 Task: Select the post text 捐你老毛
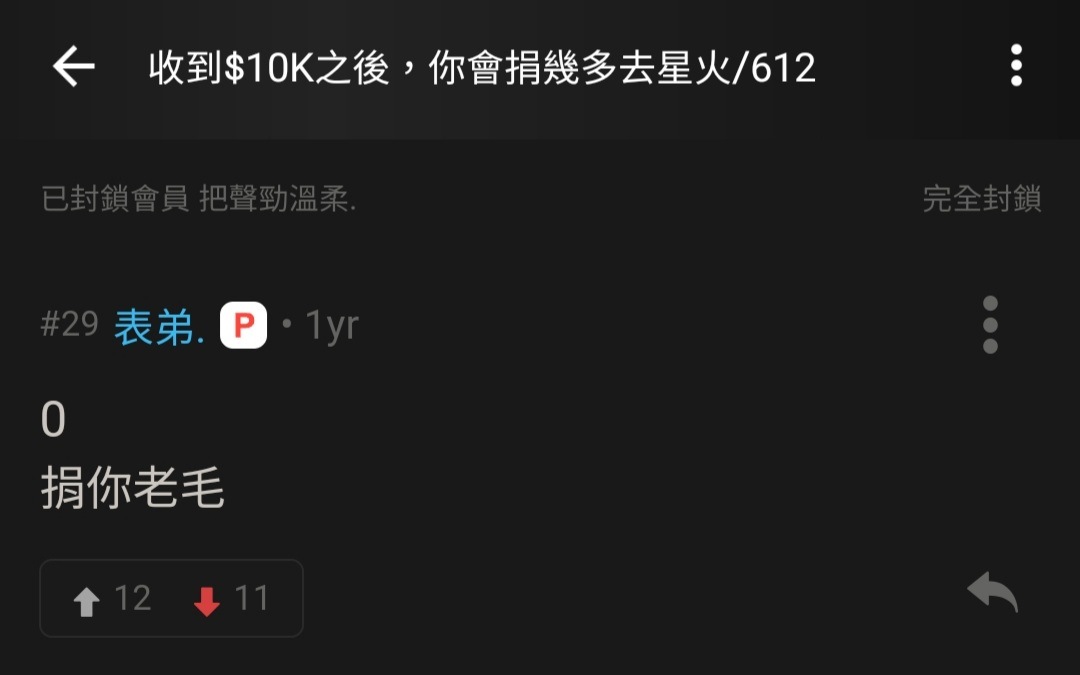pyautogui.click(x=133, y=487)
